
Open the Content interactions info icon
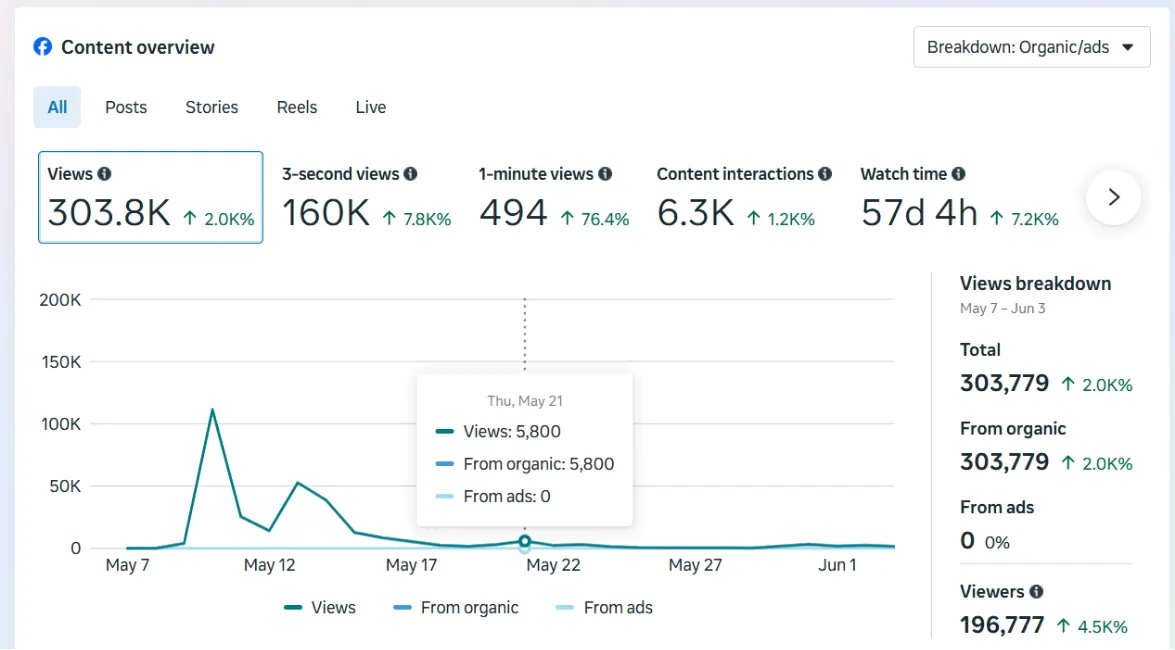(825, 174)
